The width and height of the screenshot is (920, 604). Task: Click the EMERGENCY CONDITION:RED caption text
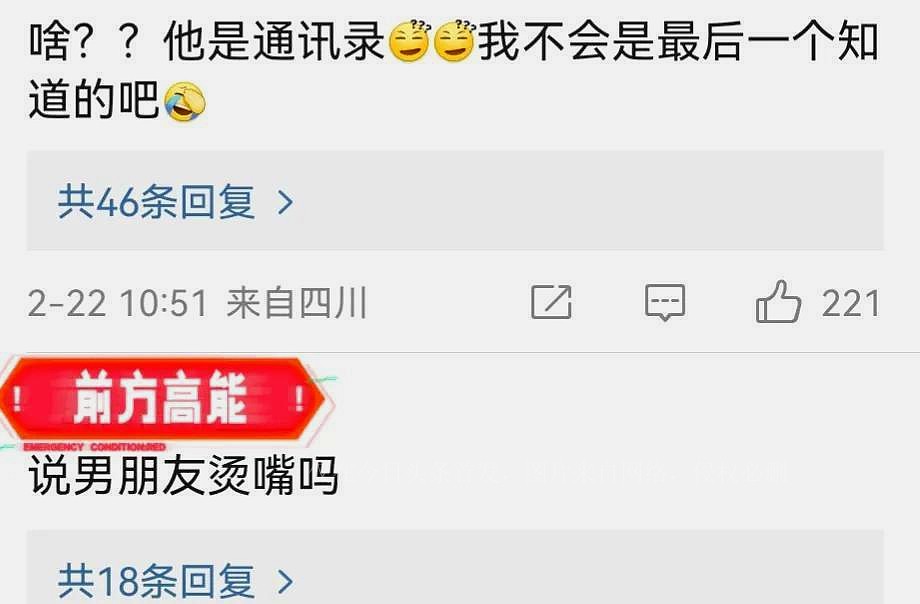94,447
